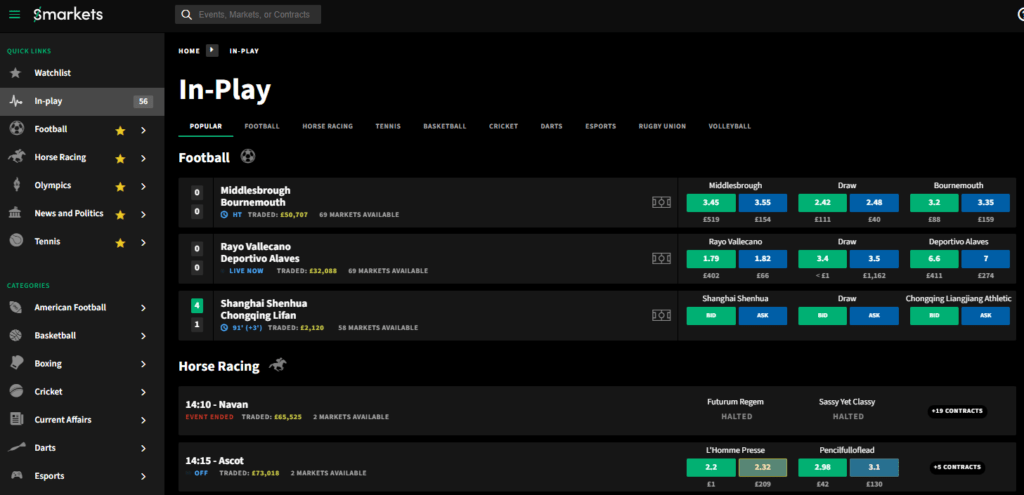Open pitch view icon for Middlesbrough match

tap(661, 202)
